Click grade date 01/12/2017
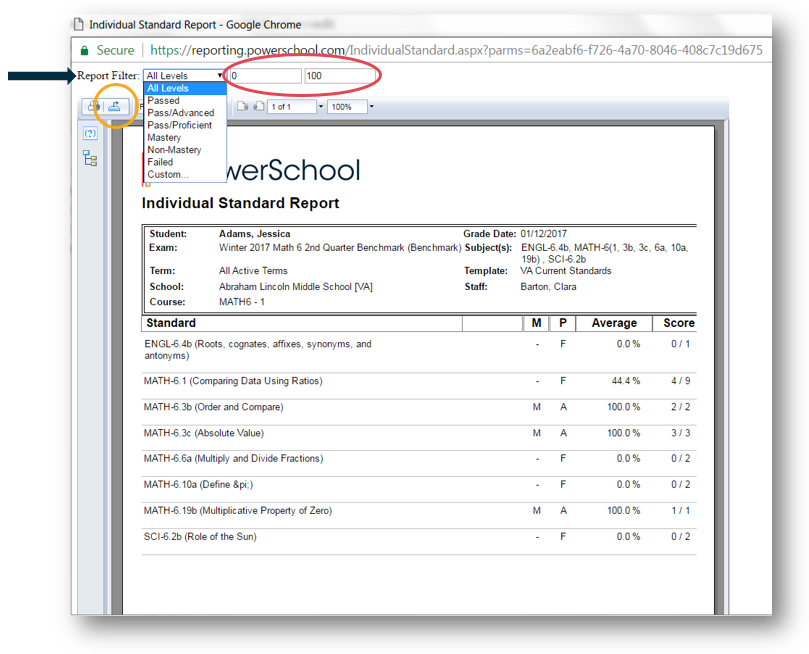The height and width of the screenshot is (654, 809). click(x=543, y=234)
